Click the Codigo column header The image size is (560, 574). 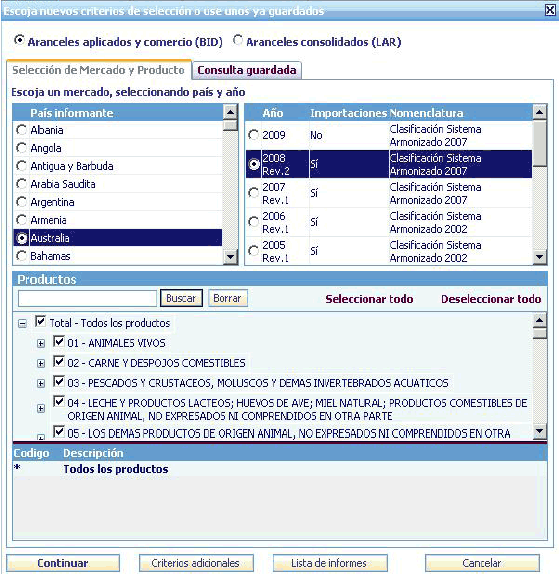coord(31,453)
